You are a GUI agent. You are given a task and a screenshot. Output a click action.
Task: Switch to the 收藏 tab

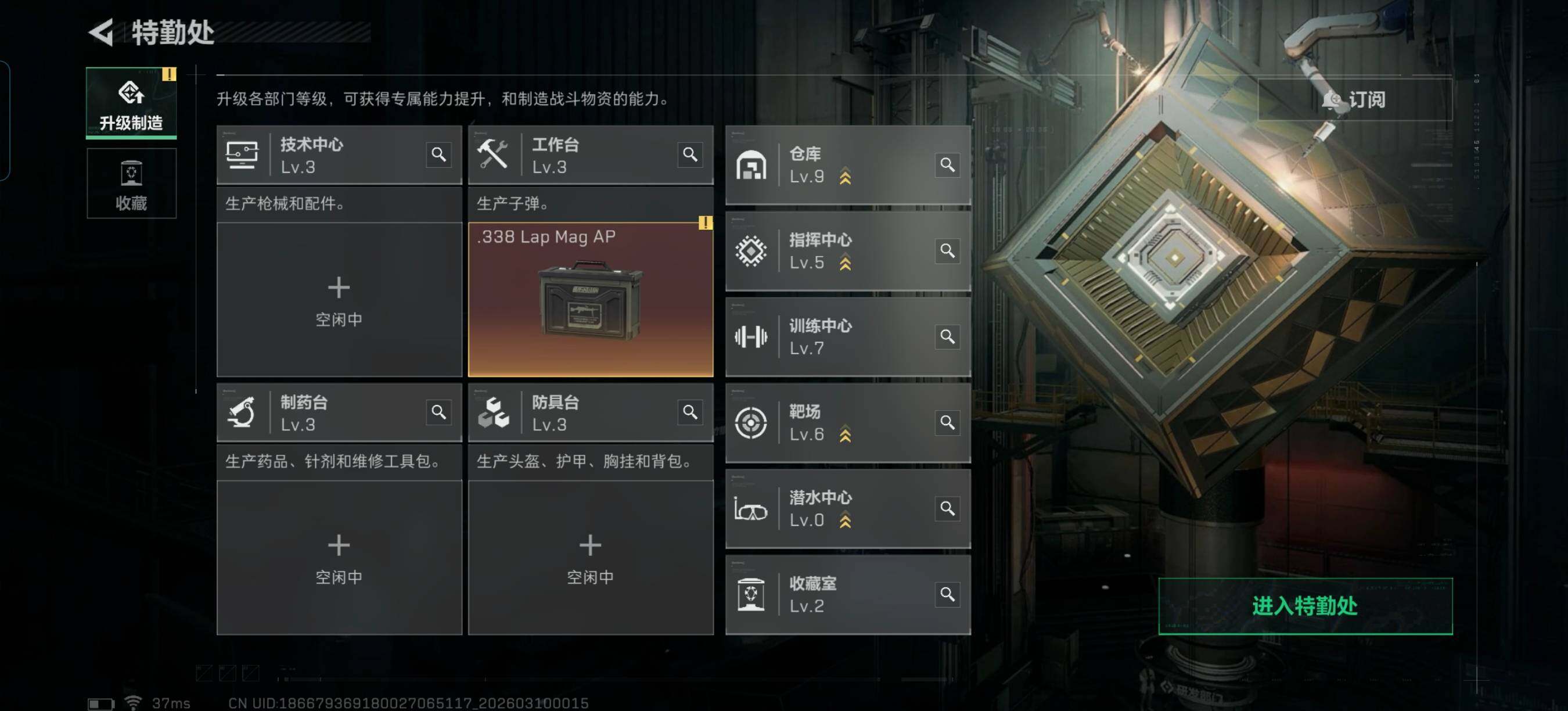pyautogui.click(x=131, y=183)
